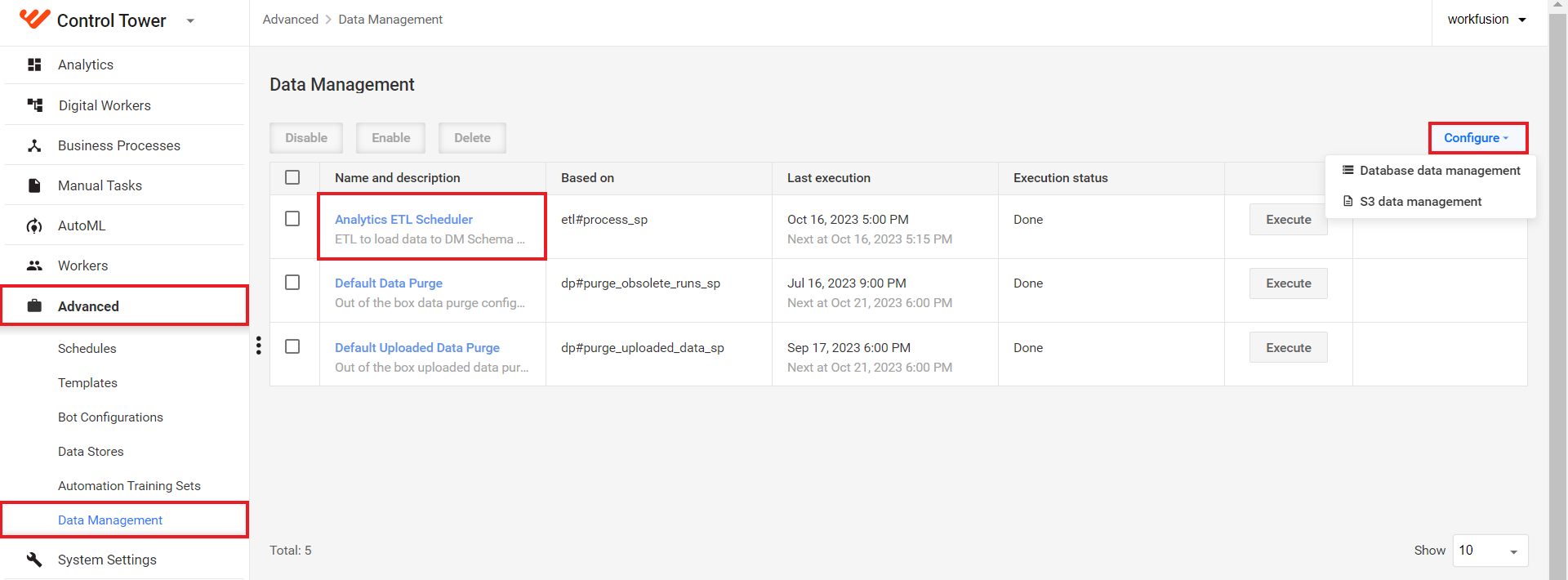The width and height of the screenshot is (1568, 580).
Task: Execute the Analytics ETL Scheduler
Action: (x=1288, y=219)
